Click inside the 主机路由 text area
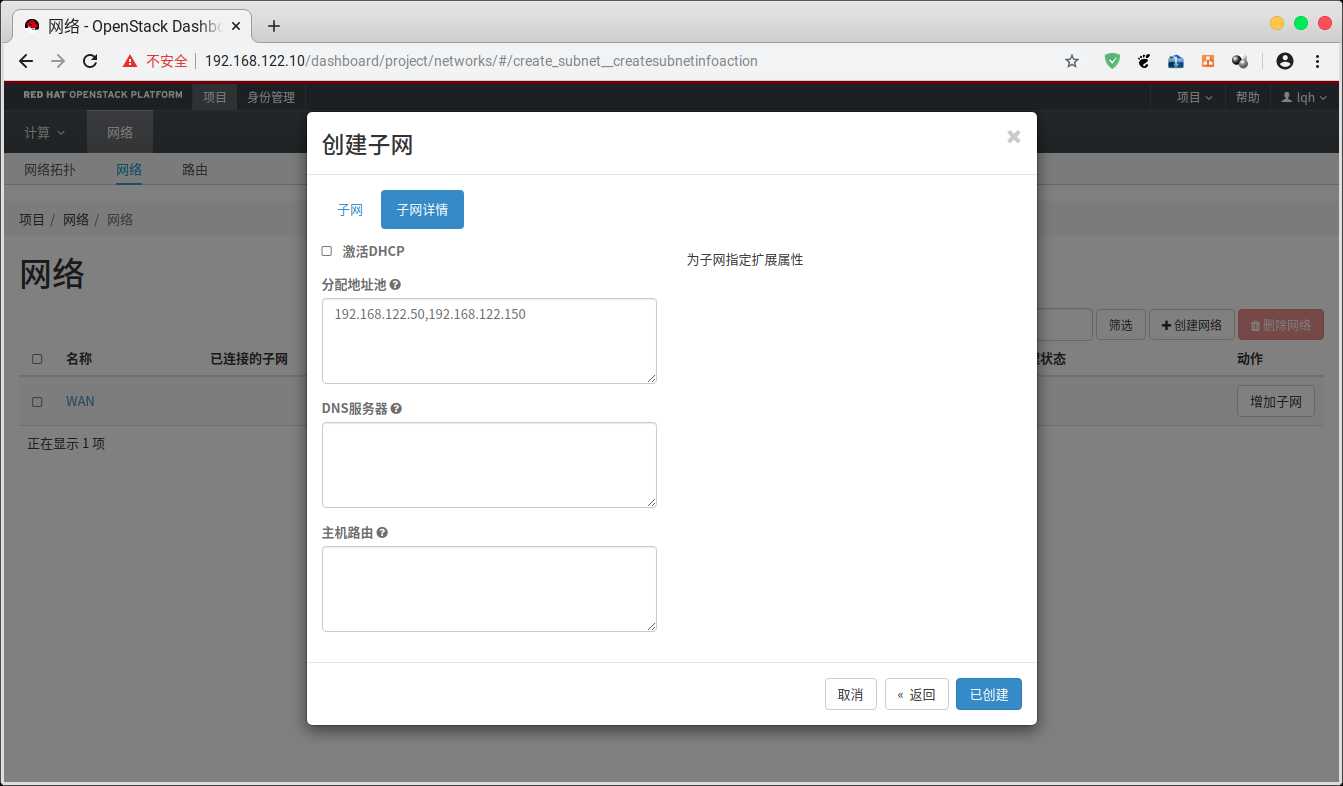Screen dimensions: 1343x786 (x=489, y=588)
